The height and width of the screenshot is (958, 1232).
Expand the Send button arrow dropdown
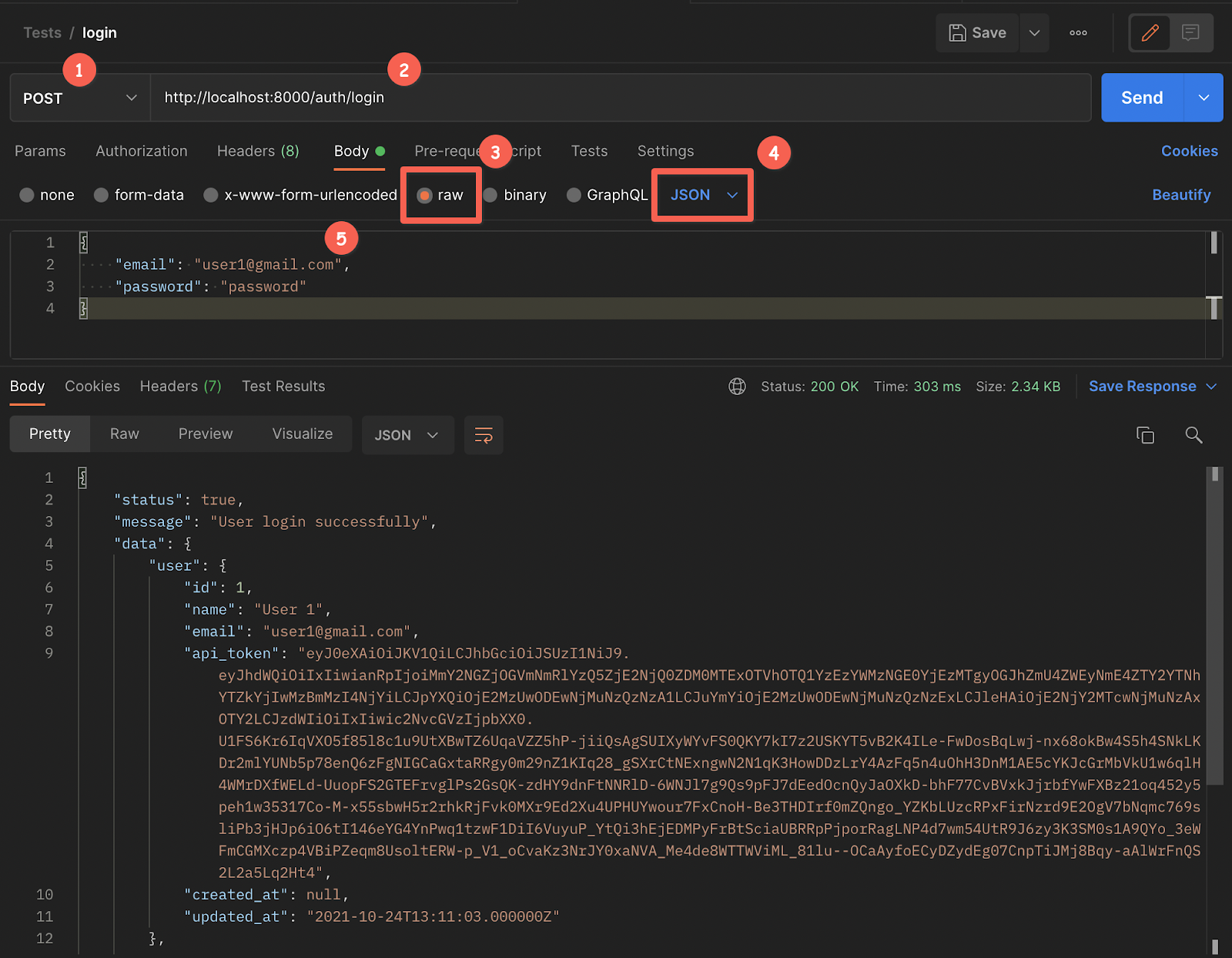(x=1204, y=98)
